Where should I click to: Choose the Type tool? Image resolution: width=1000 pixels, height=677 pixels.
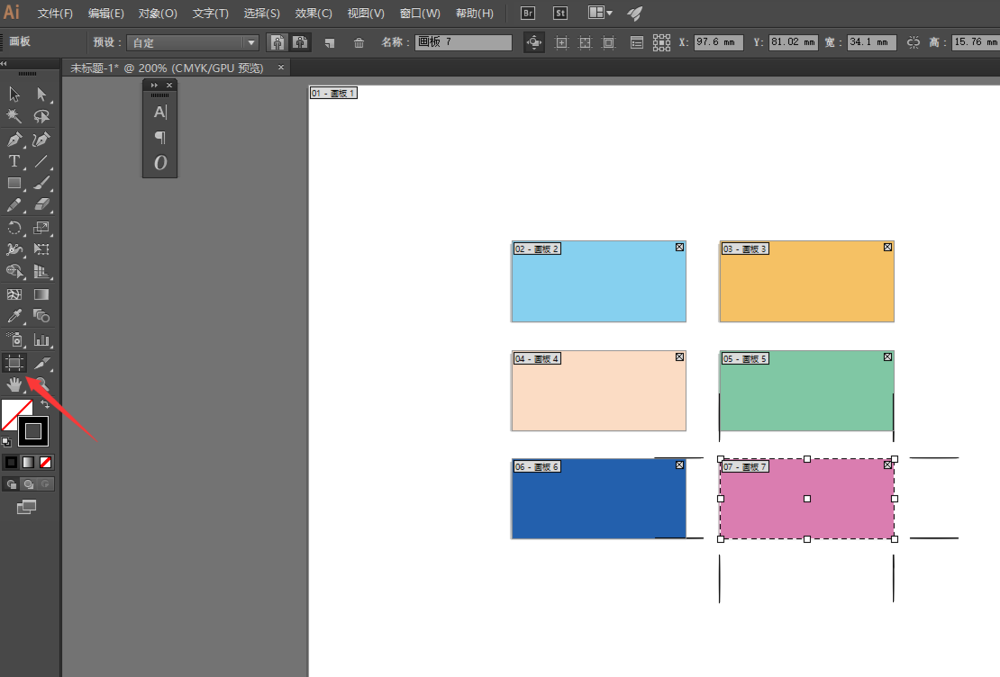coord(14,161)
